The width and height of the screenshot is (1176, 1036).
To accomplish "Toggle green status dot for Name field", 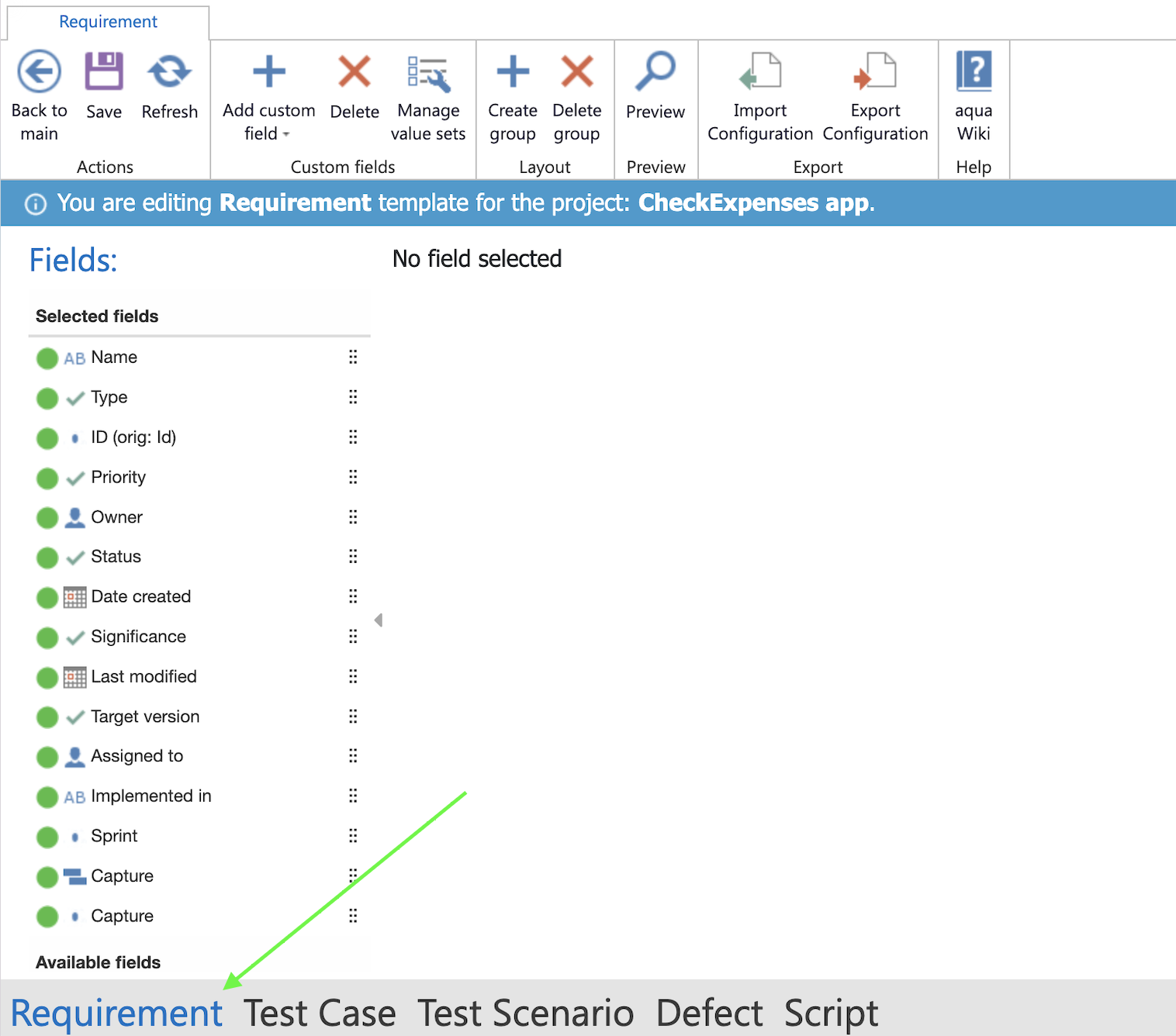I will (47, 358).
